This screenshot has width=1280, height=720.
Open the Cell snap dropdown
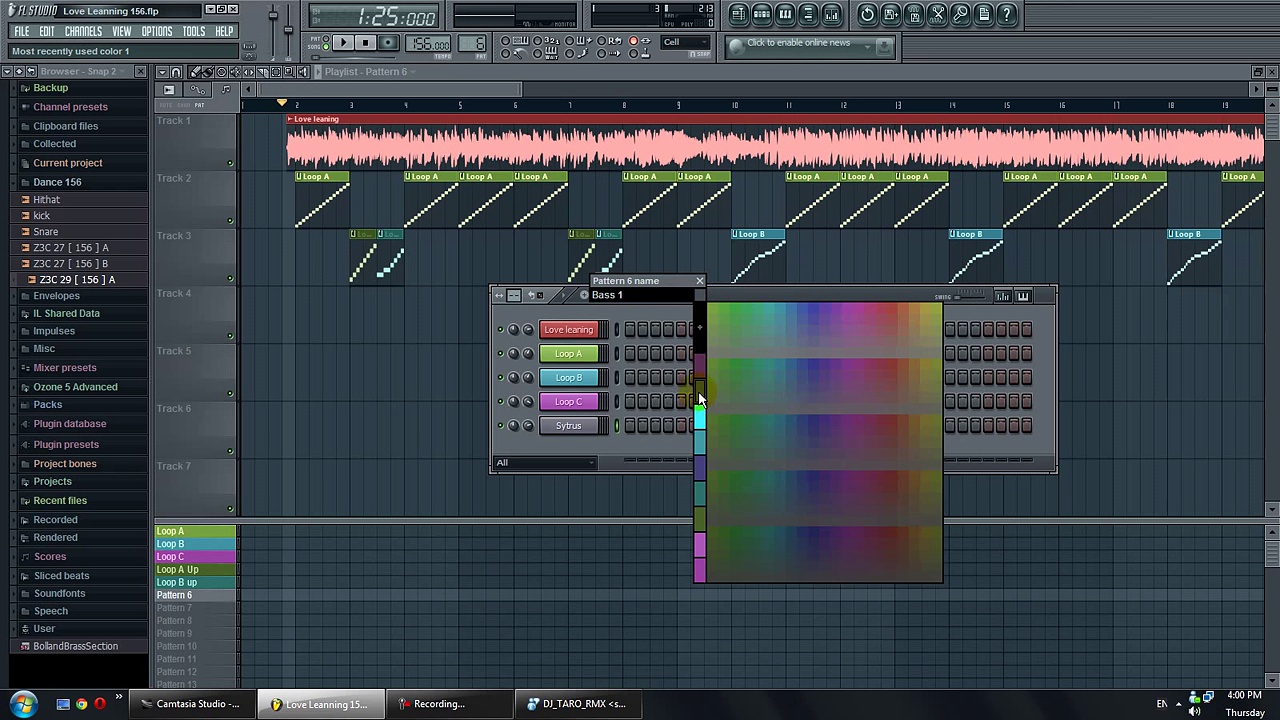point(686,42)
